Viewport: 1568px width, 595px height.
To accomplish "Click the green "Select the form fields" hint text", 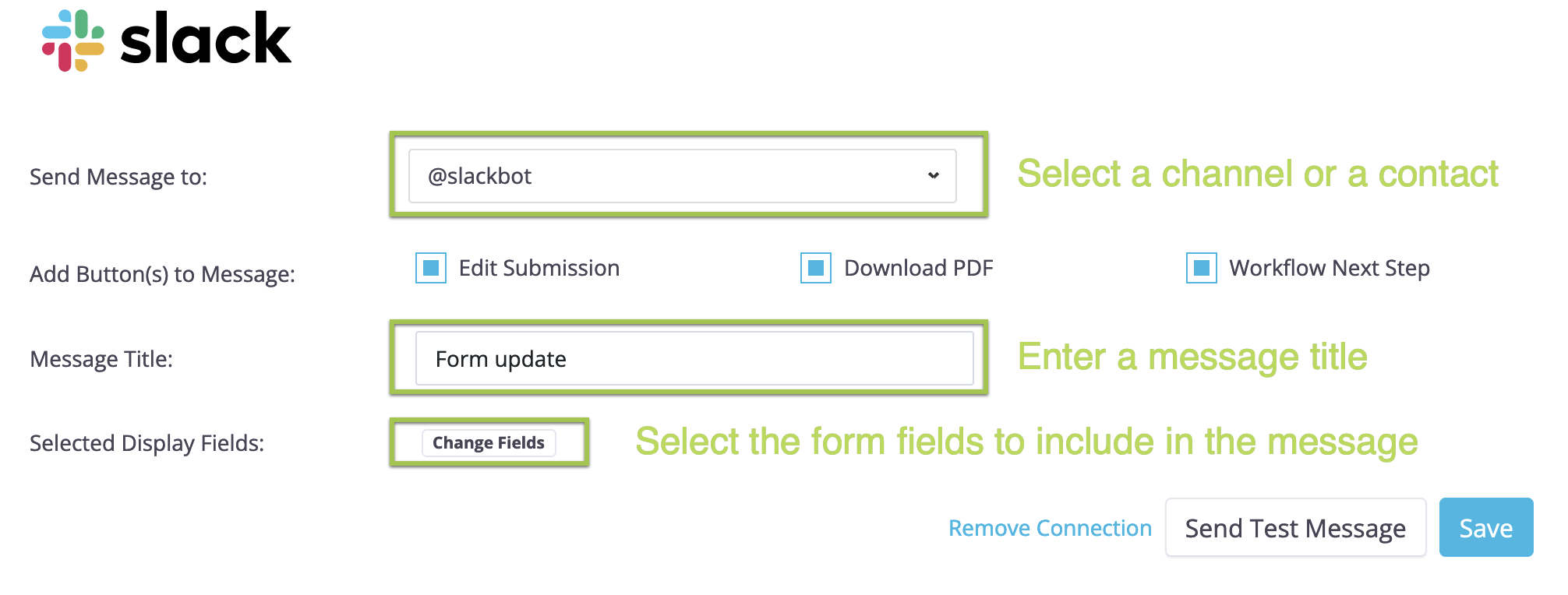I will pos(1026,442).
